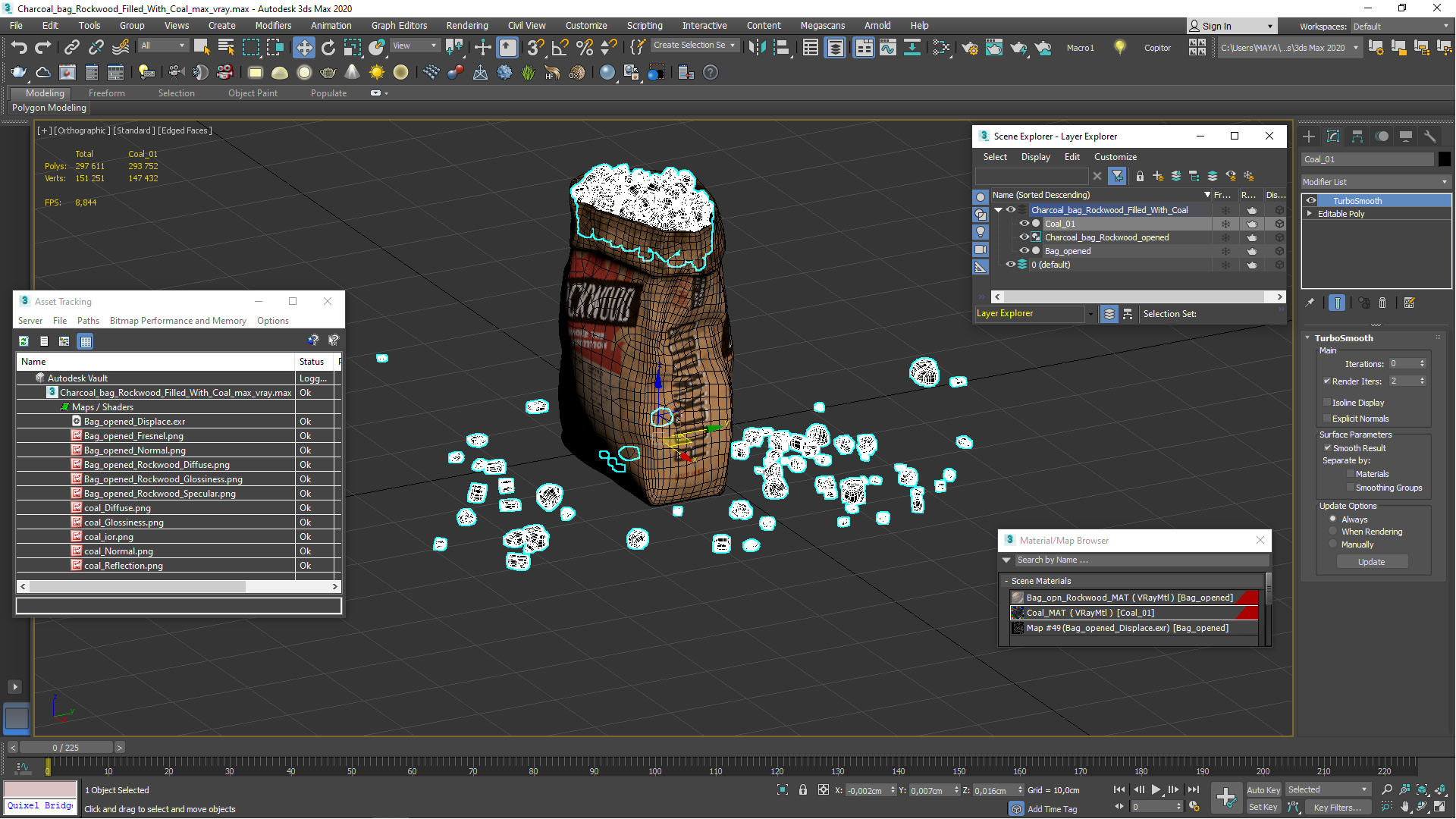Click the Sign In button
The image size is (1456, 819).
coord(1232,27)
